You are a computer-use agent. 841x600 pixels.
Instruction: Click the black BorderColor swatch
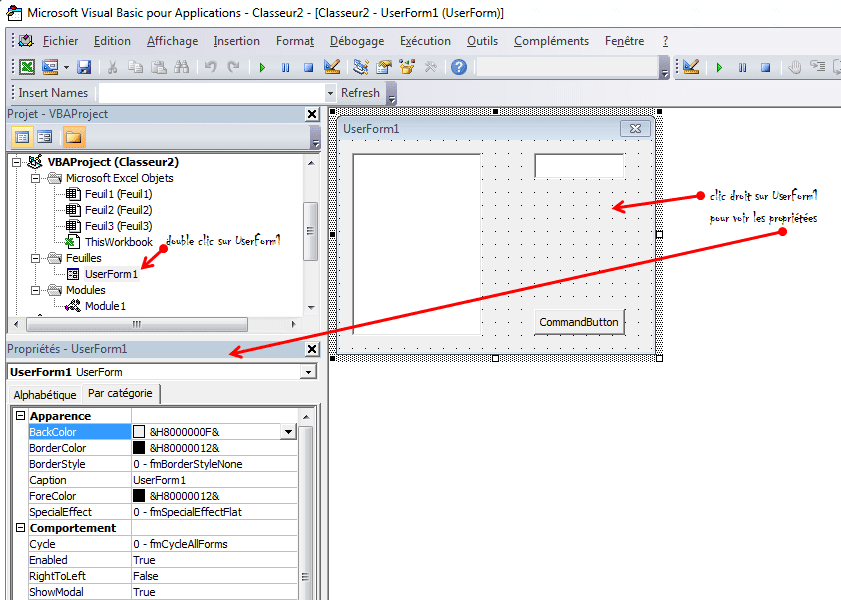[x=139, y=448]
